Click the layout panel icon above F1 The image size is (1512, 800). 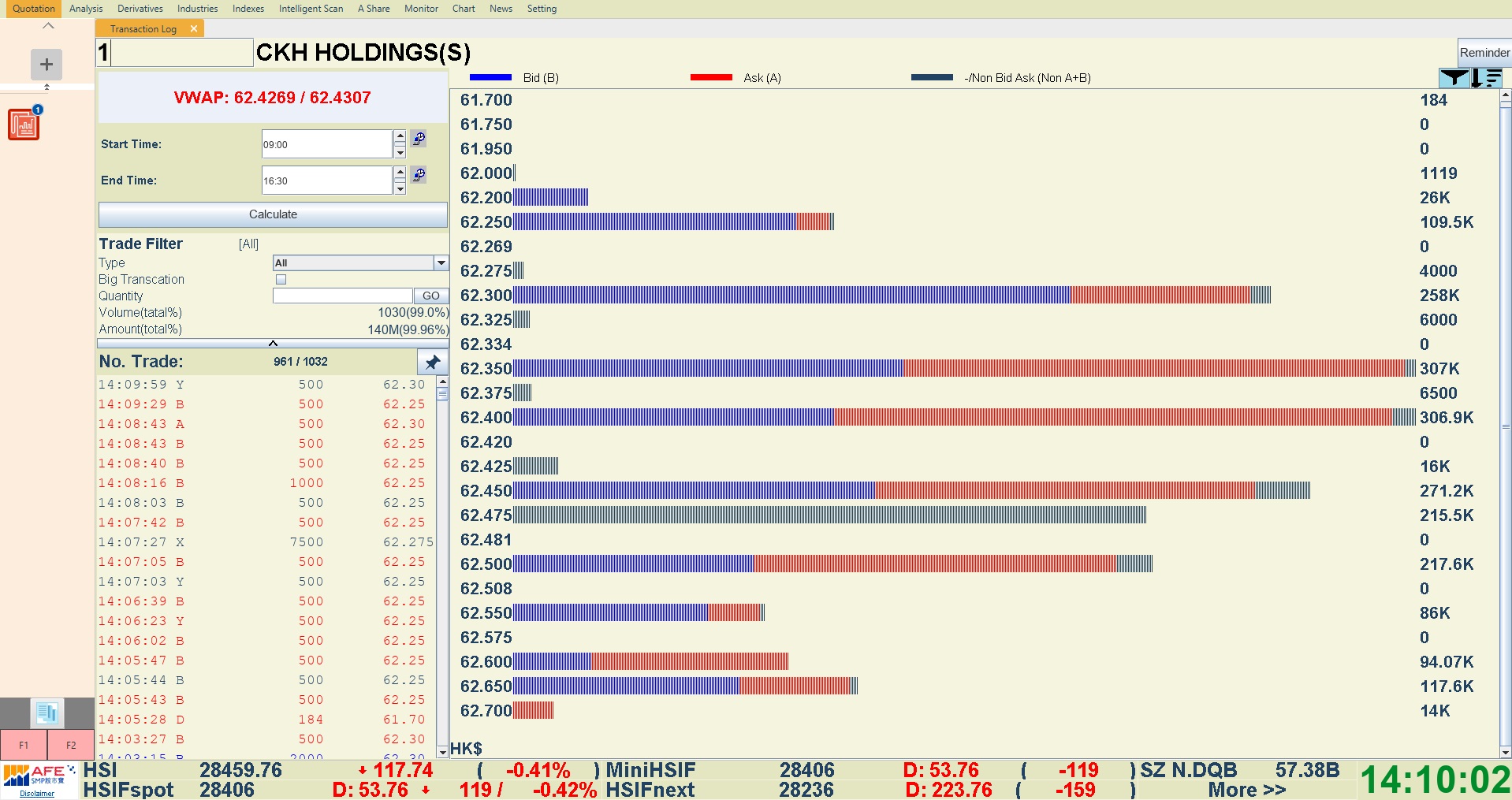point(47,713)
